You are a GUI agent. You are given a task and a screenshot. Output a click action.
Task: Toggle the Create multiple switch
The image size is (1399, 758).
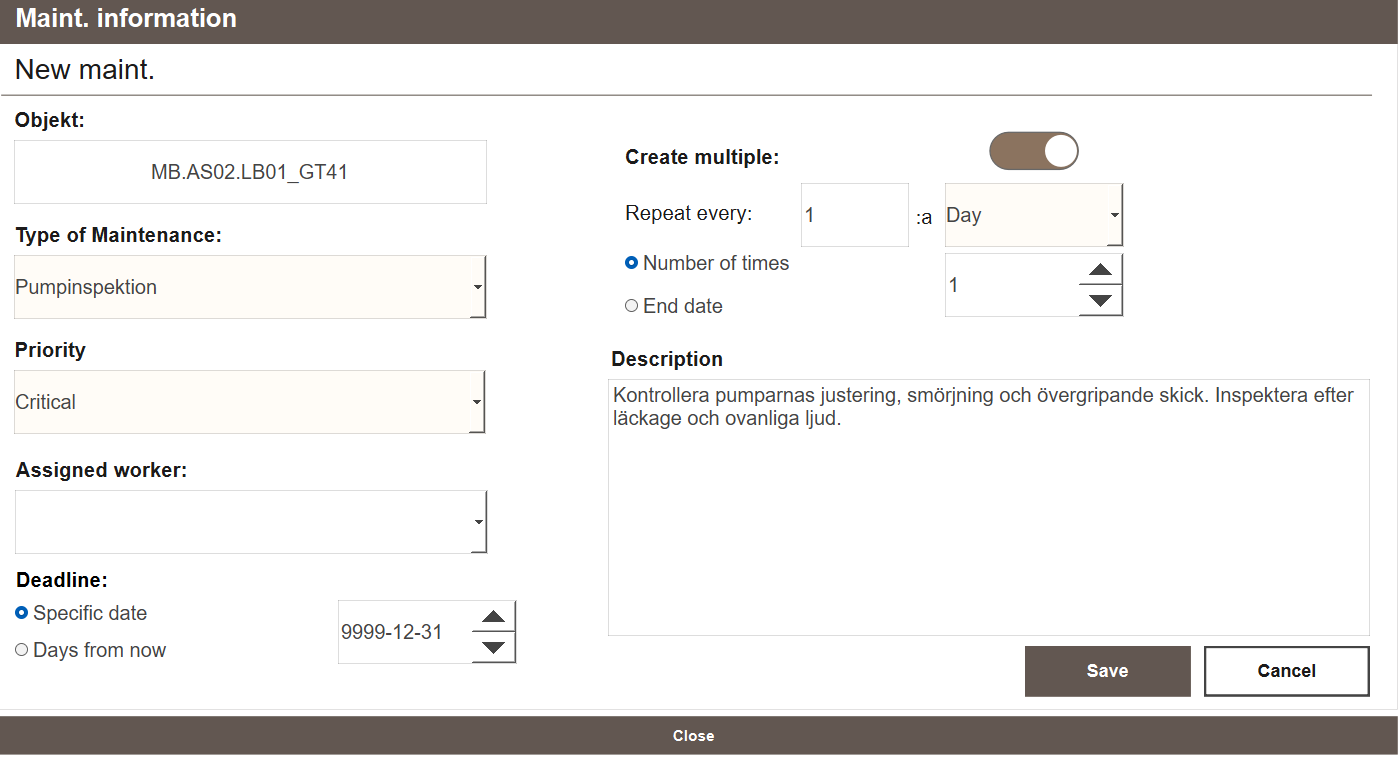[1034, 151]
